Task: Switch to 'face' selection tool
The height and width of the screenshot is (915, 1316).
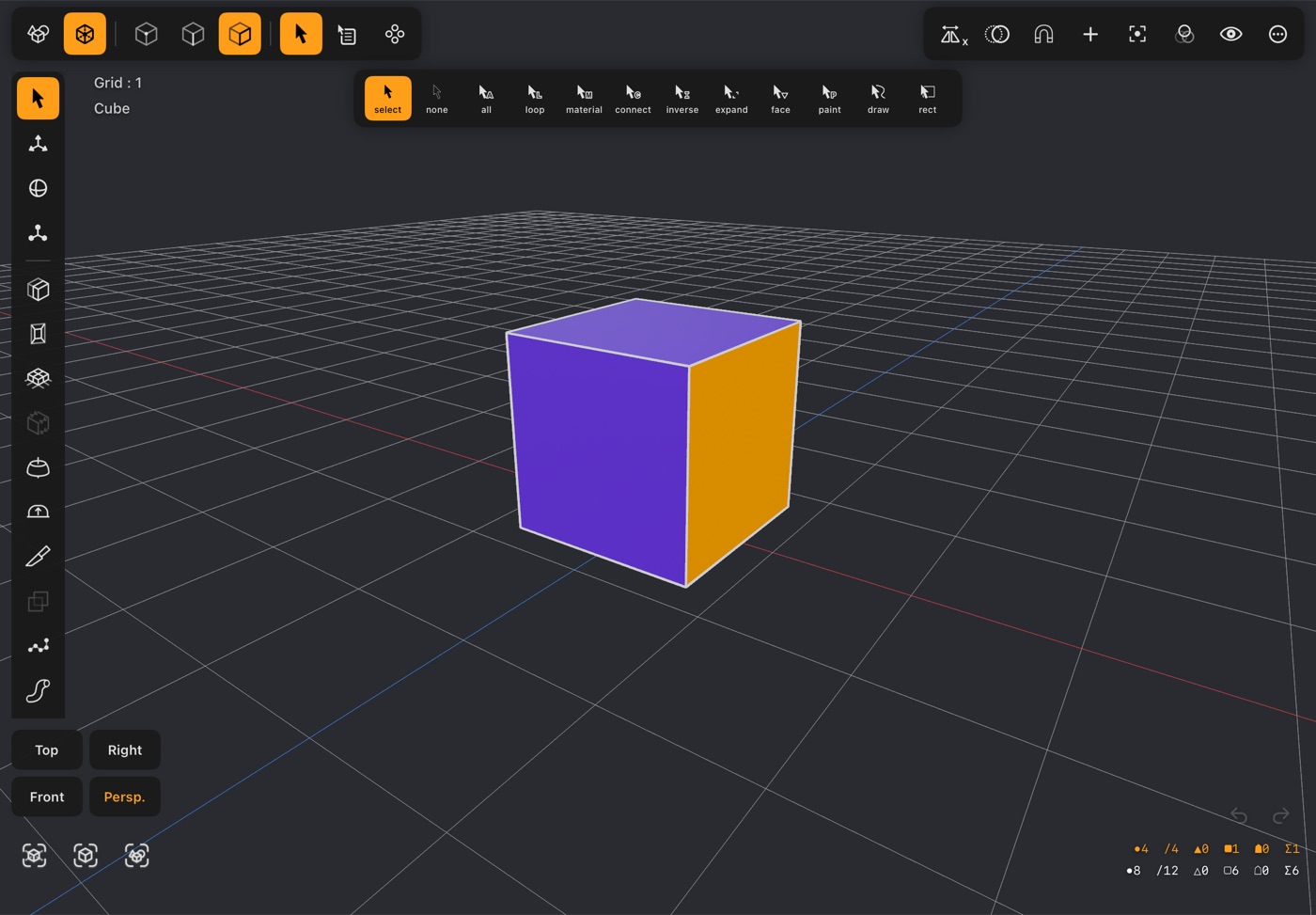Action: point(780,98)
